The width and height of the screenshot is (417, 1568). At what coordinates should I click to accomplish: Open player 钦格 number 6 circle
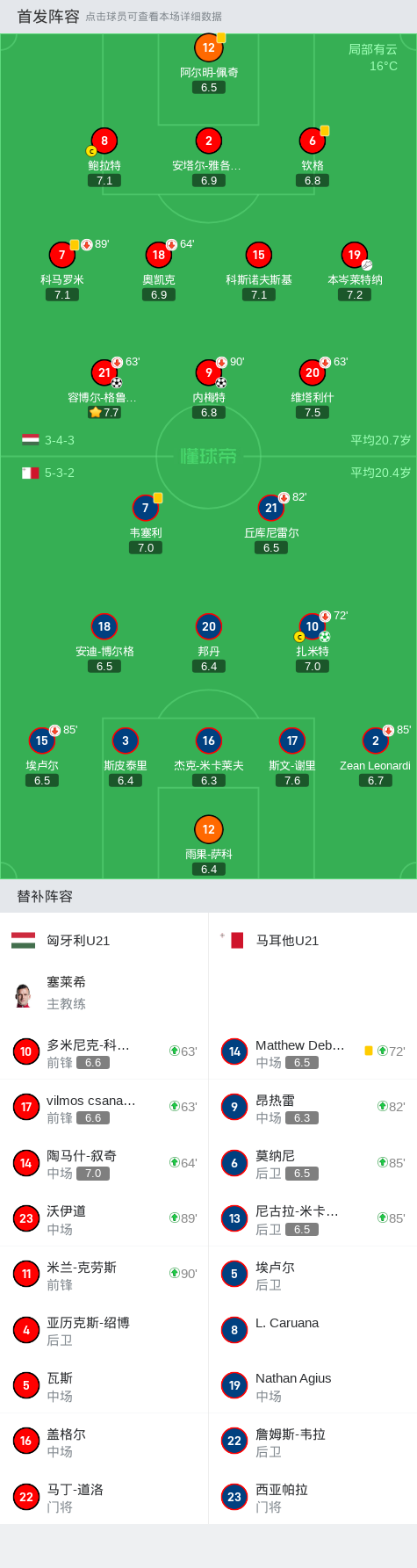[x=313, y=141]
